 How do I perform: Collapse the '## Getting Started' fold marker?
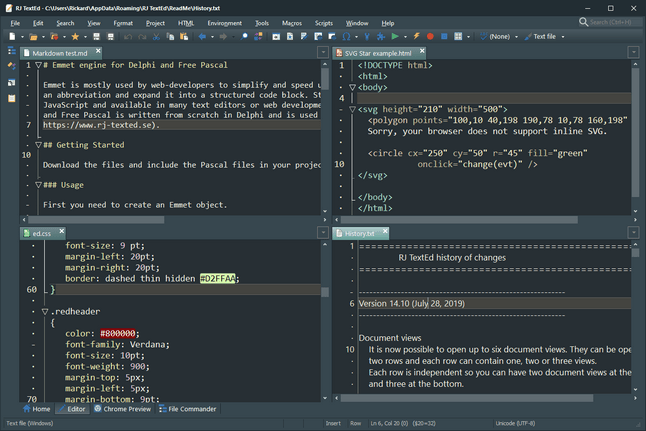pyautogui.click(x=39, y=145)
